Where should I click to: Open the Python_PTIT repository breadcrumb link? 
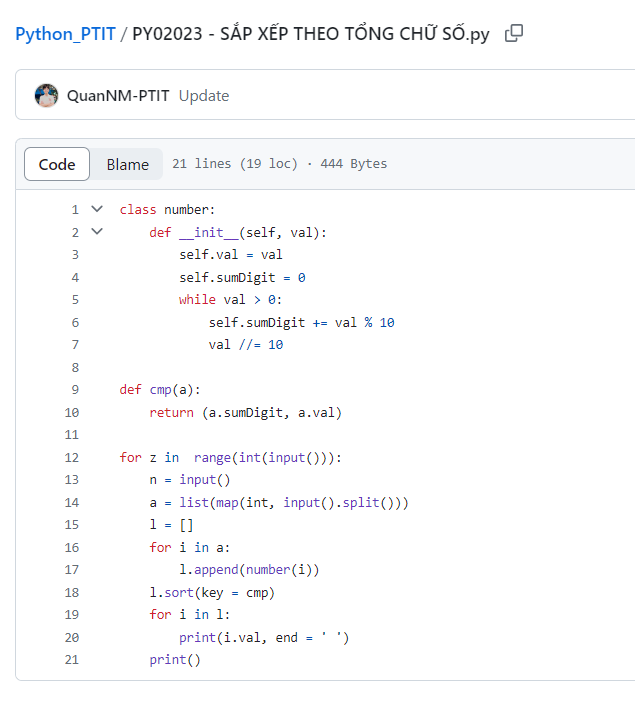[65, 34]
